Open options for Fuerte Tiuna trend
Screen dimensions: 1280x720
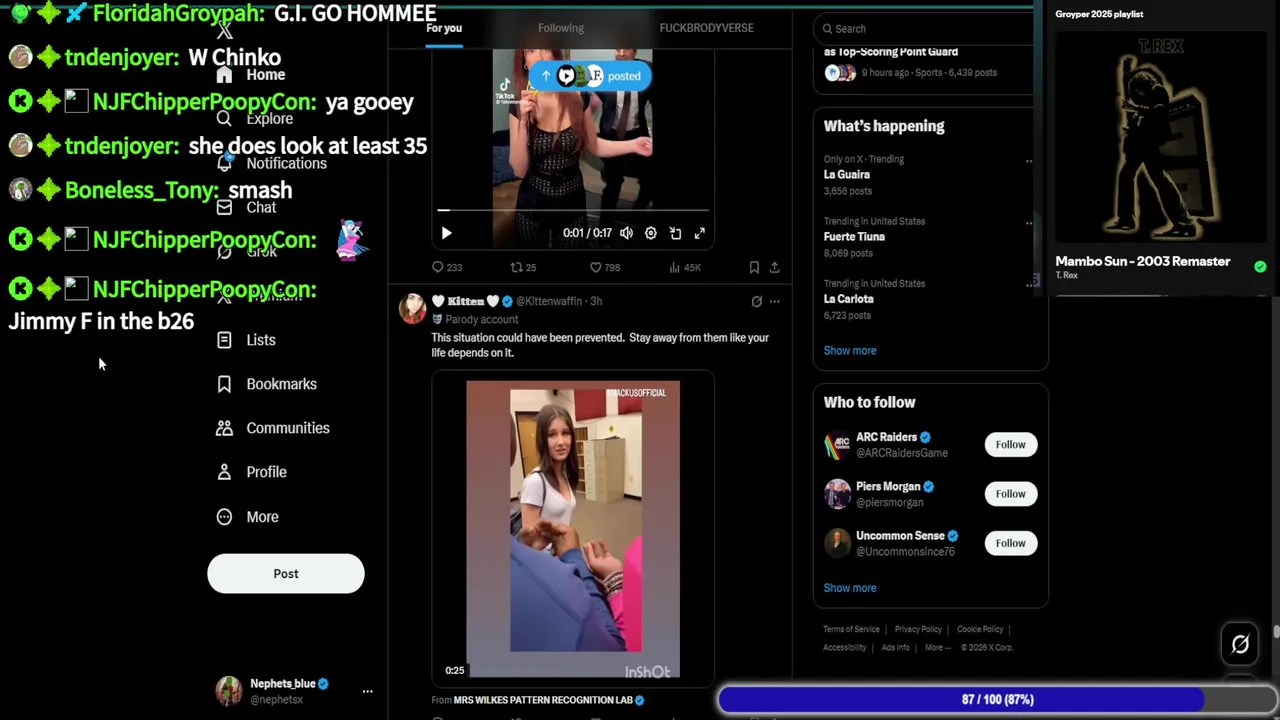pos(1029,222)
